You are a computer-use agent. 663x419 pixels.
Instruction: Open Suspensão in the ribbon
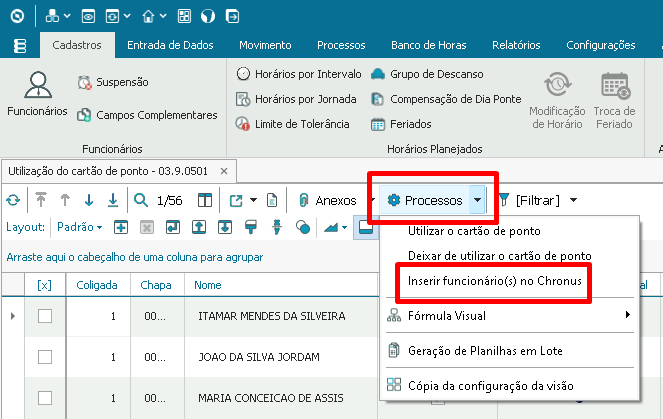click(113, 82)
